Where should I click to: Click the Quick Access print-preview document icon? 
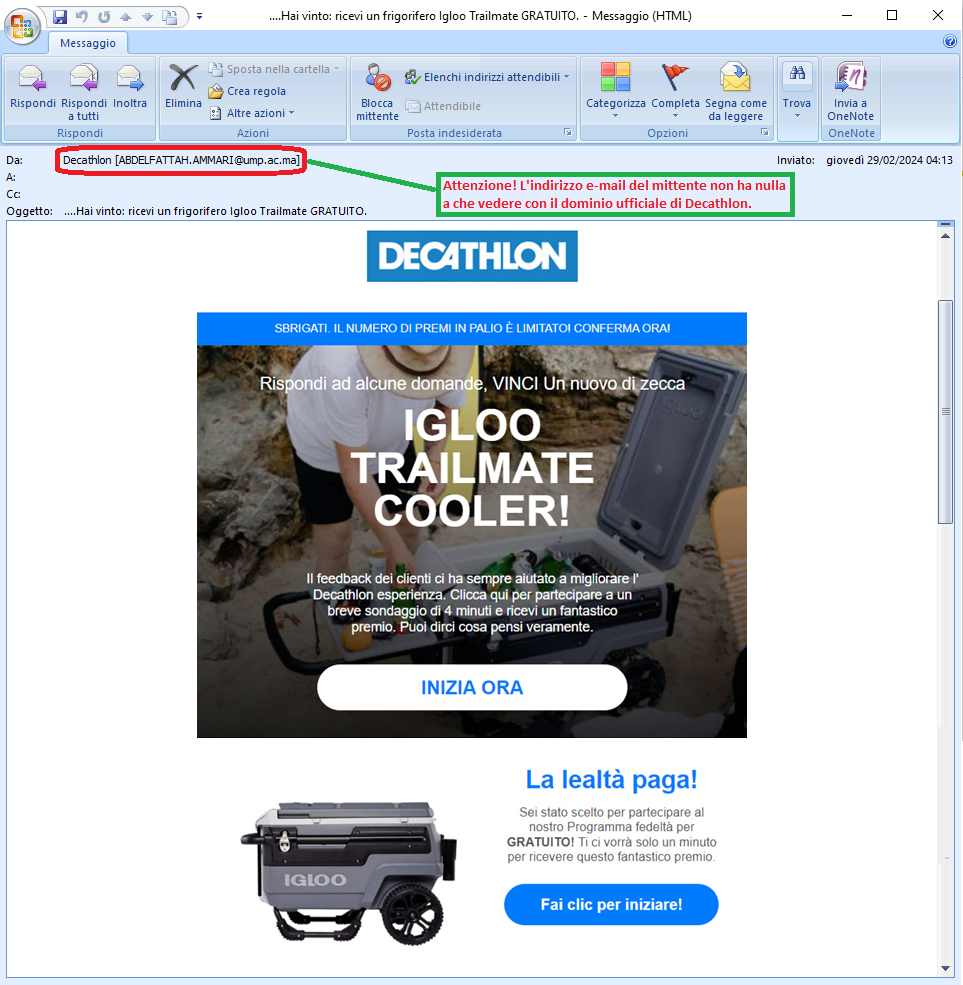coord(170,16)
